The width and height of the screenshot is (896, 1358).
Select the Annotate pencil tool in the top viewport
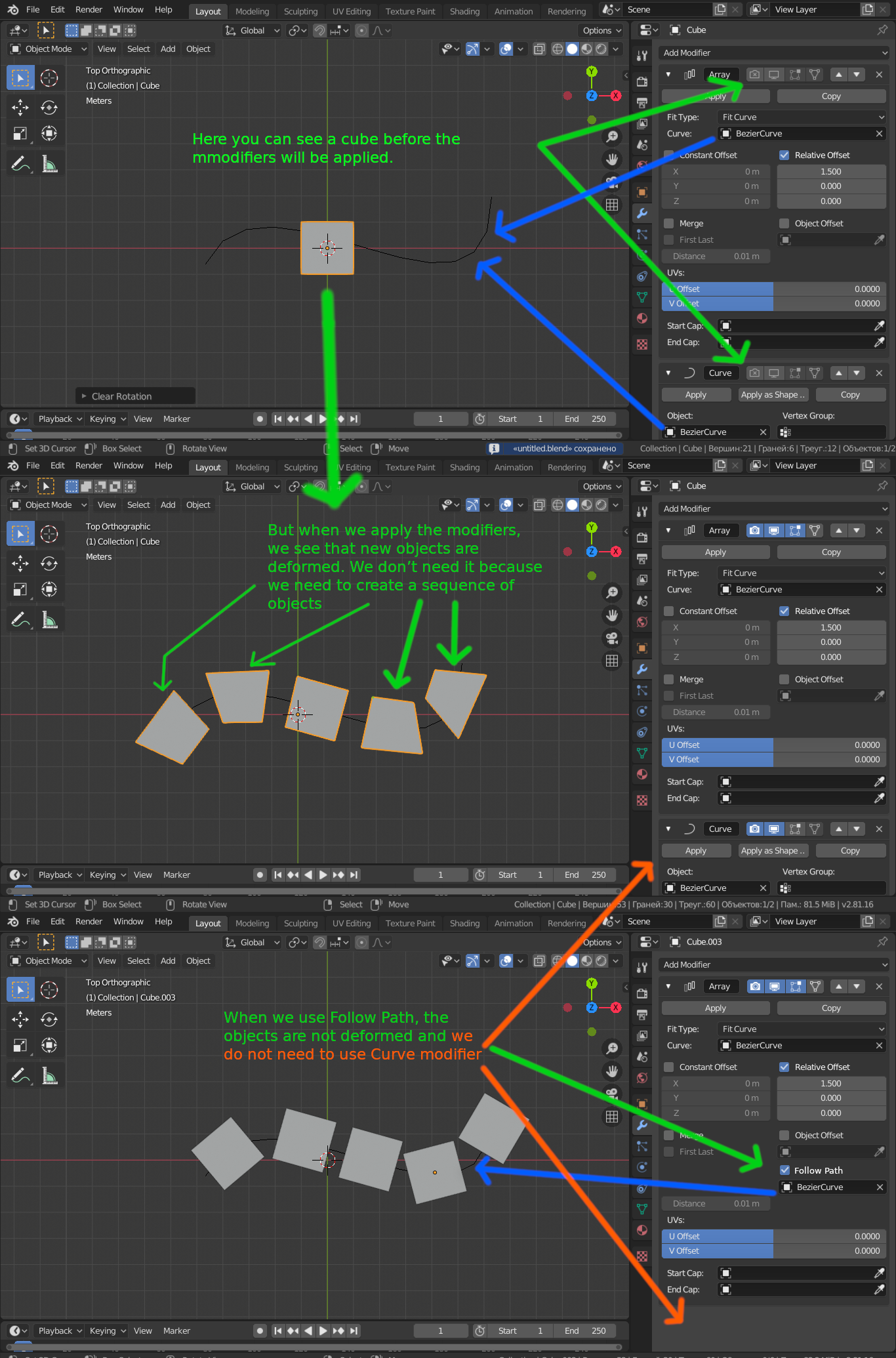coord(20,164)
